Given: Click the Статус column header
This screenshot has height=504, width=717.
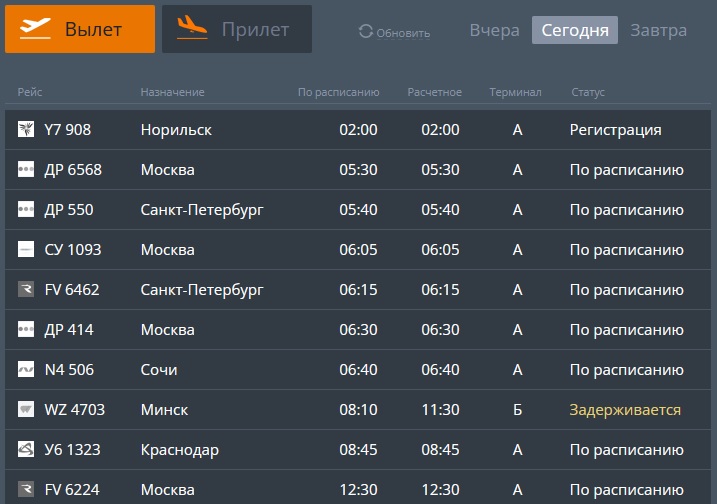Looking at the screenshot, I should [588, 92].
